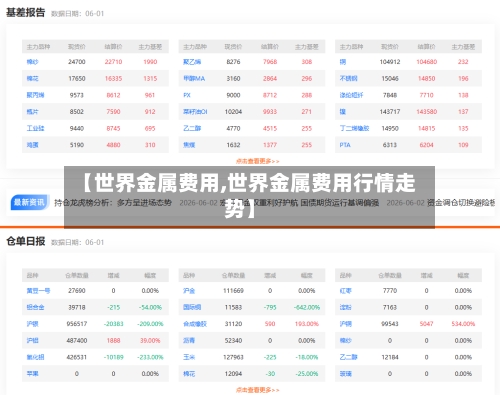Screen dimensions: 500x395
Task: Open the PTA product link
Action: [x=345, y=145]
